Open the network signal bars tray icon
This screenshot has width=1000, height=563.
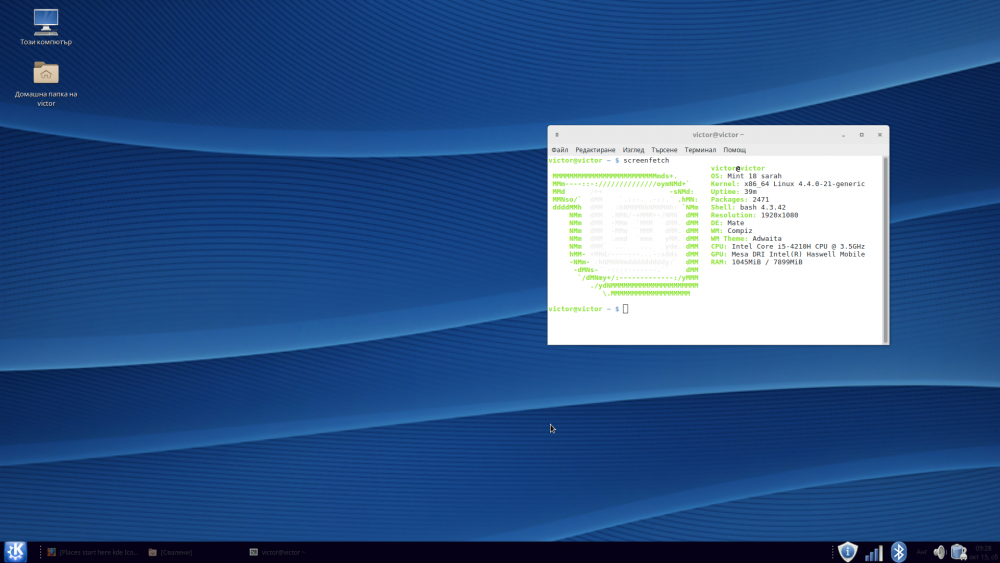point(874,552)
